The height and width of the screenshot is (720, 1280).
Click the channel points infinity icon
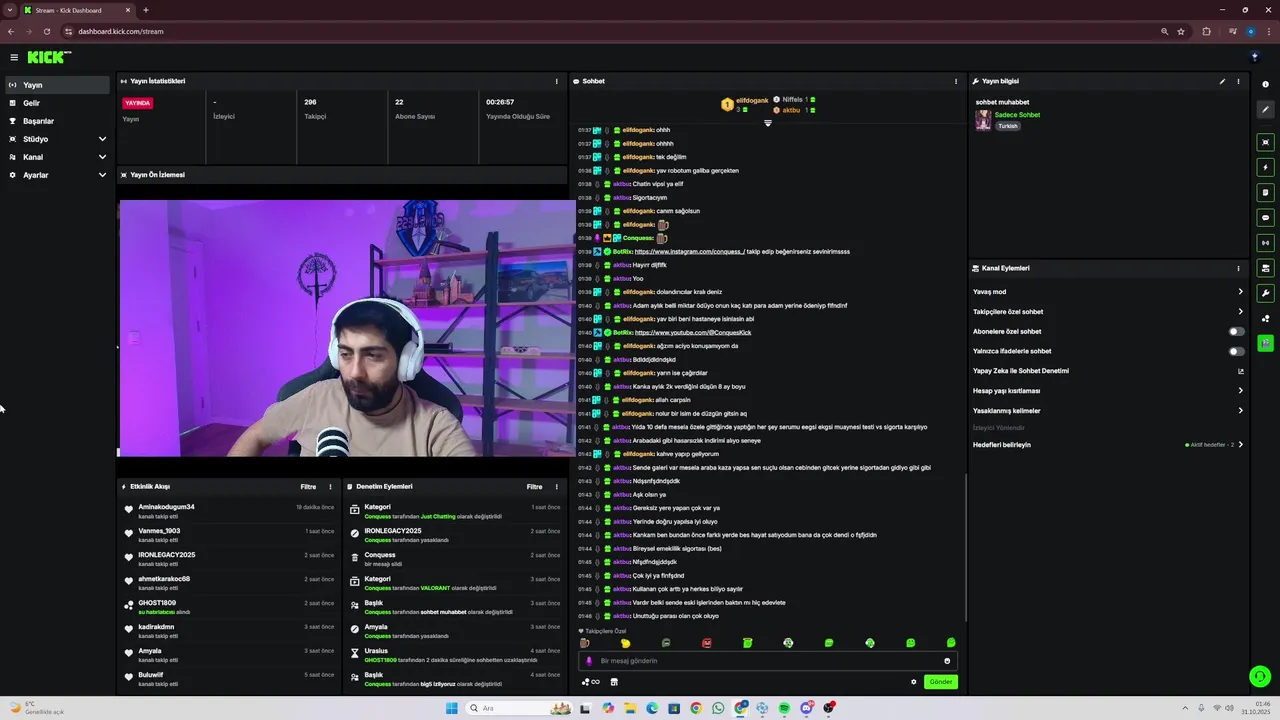click(591, 682)
